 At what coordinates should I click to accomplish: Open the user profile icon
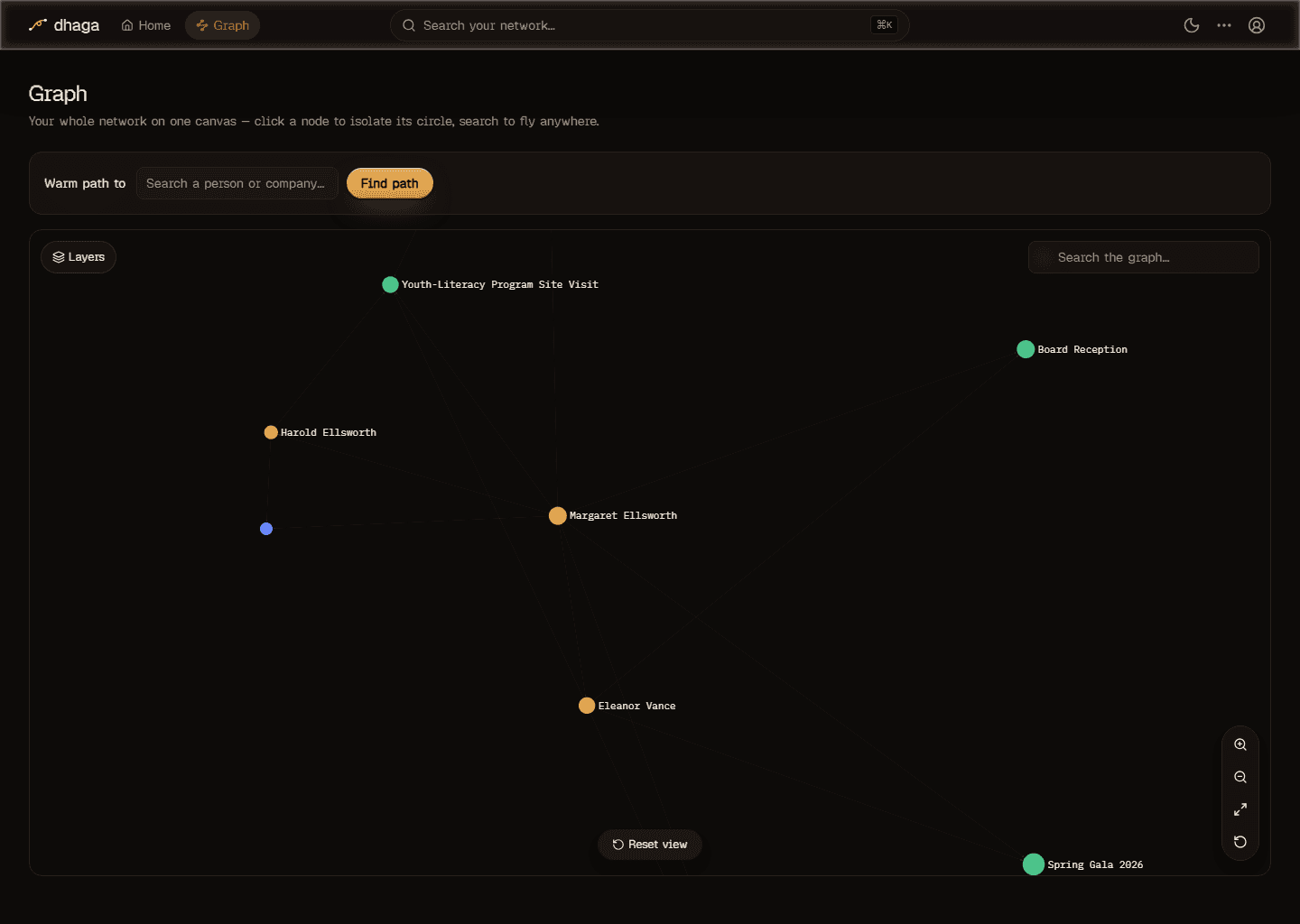point(1257,25)
